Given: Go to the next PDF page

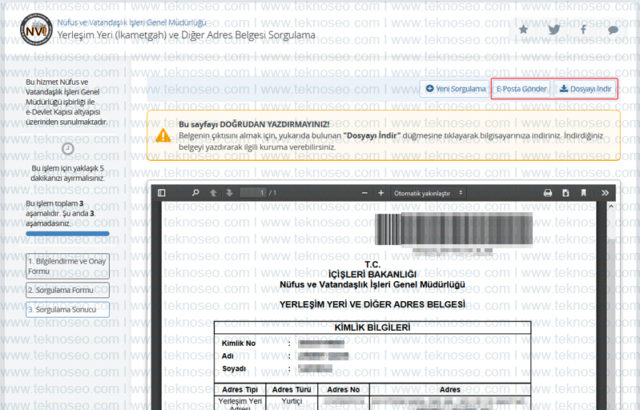Looking at the screenshot, I should (x=229, y=193).
